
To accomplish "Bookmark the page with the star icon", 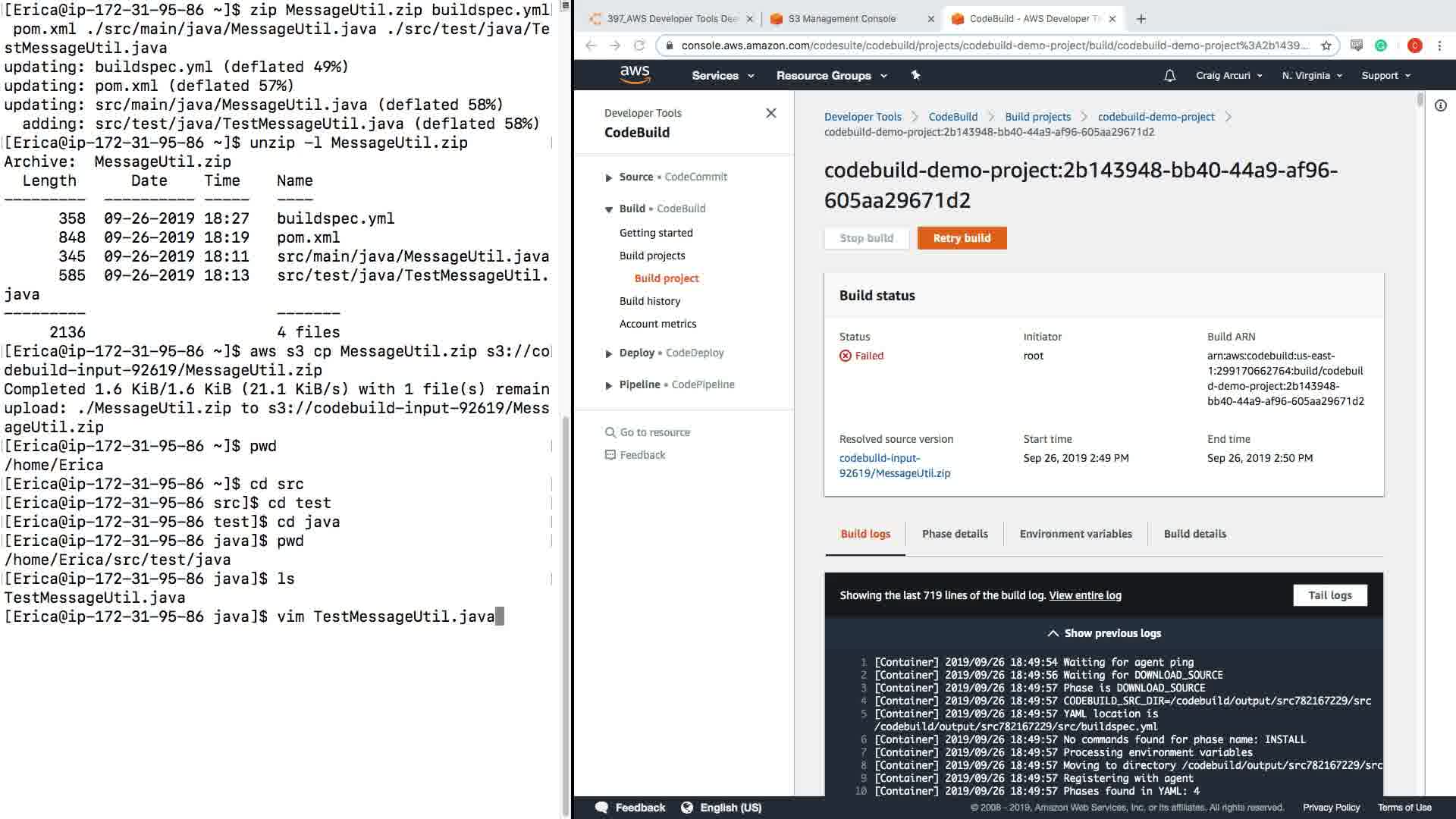I will (x=1326, y=45).
